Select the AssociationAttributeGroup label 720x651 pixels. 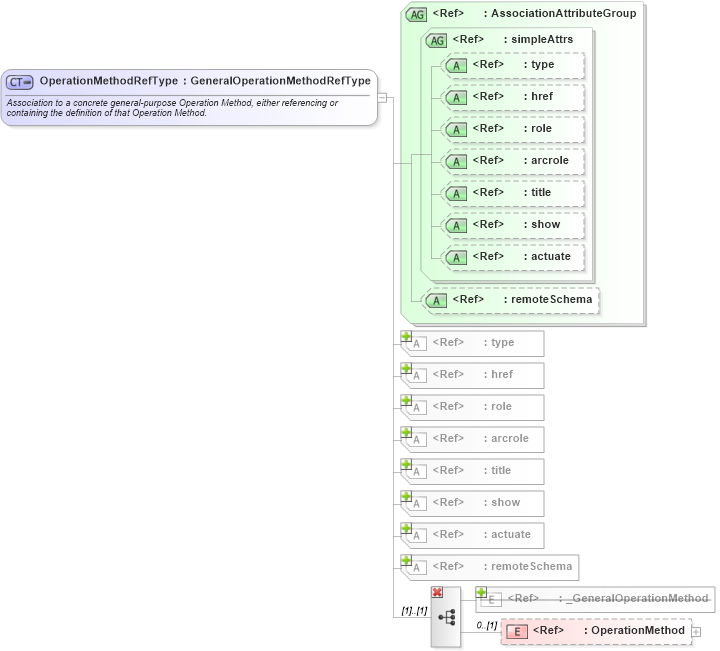(x=563, y=13)
